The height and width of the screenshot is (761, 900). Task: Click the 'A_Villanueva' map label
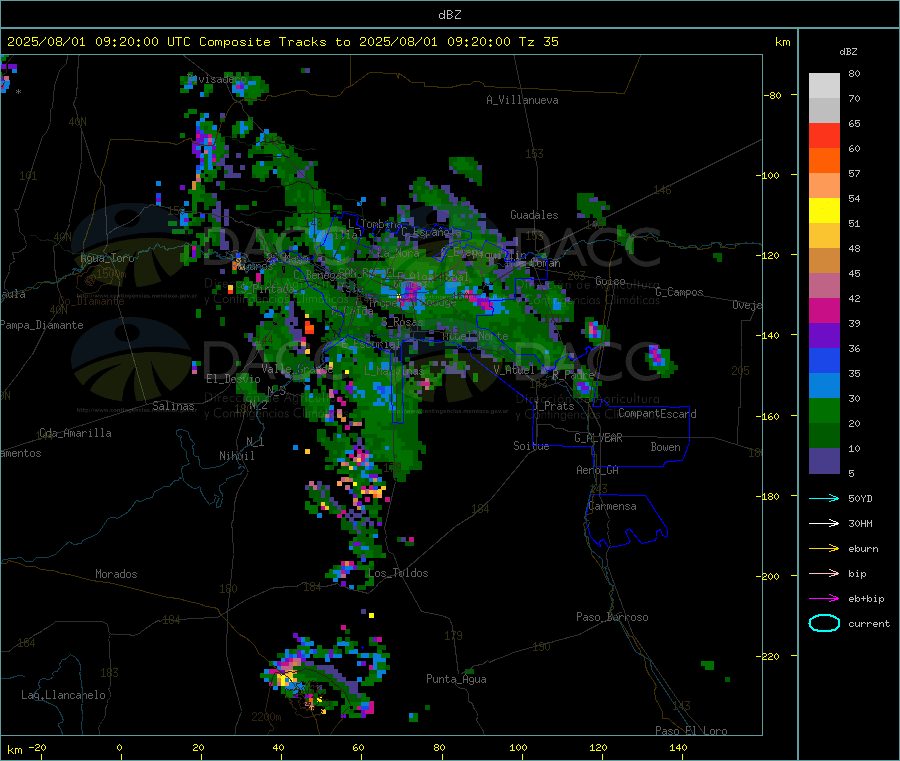[x=522, y=100]
